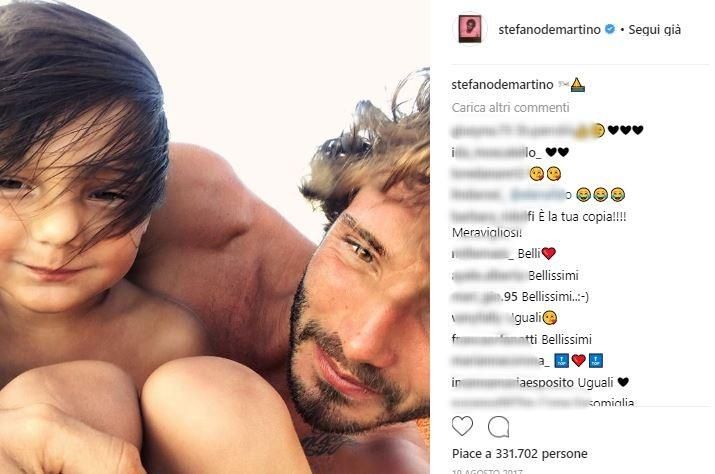Click the red heart after Belli comment
Image resolution: width=715 pixels, height=474 pixels.
(549, 253)
